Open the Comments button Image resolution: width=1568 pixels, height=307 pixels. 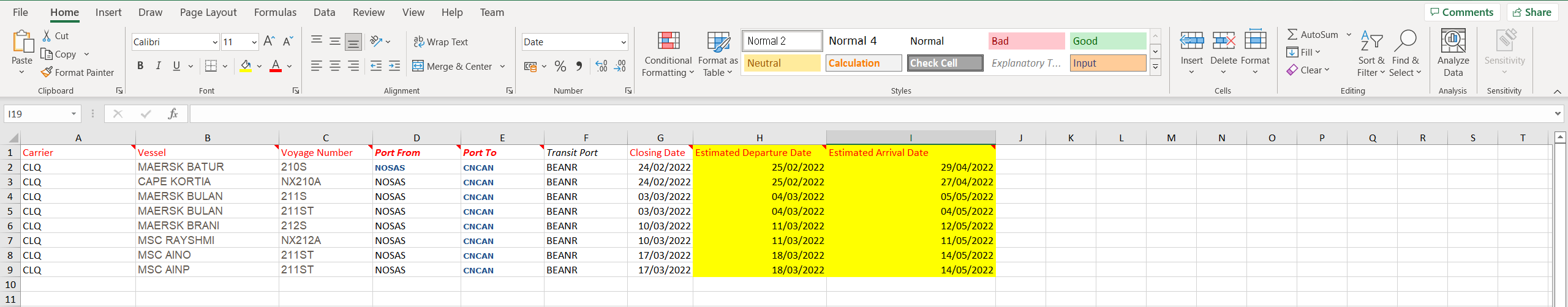coord(1461,12)
